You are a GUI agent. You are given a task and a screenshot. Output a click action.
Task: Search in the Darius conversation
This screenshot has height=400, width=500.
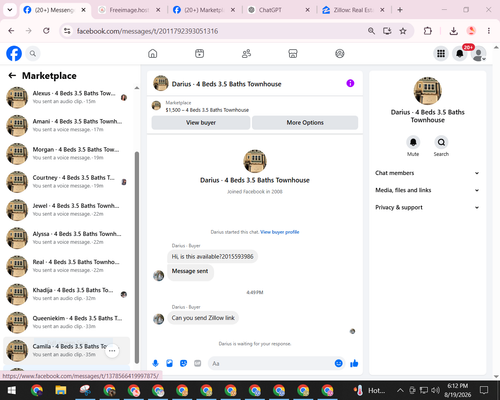[441, 142]
